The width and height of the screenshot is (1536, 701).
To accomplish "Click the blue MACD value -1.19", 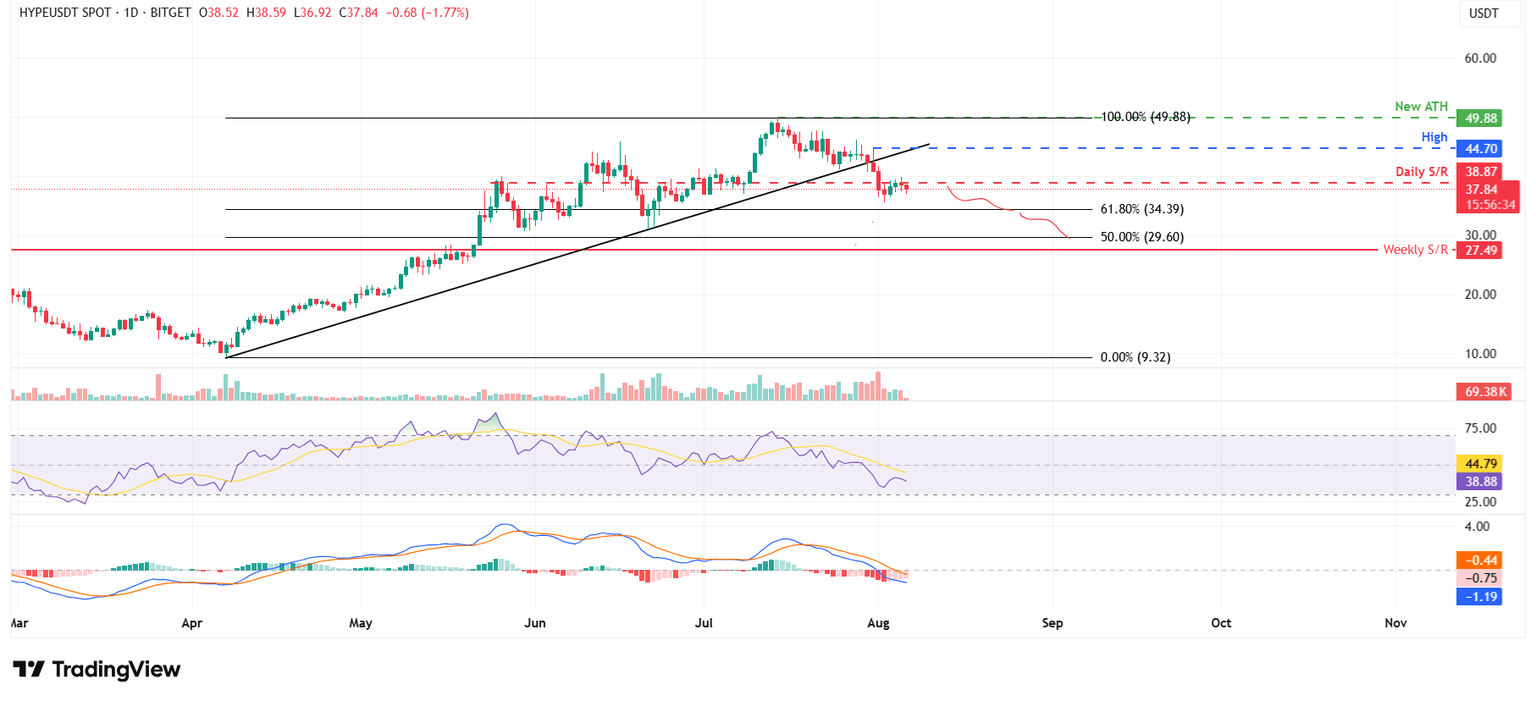I will 1480,596.
